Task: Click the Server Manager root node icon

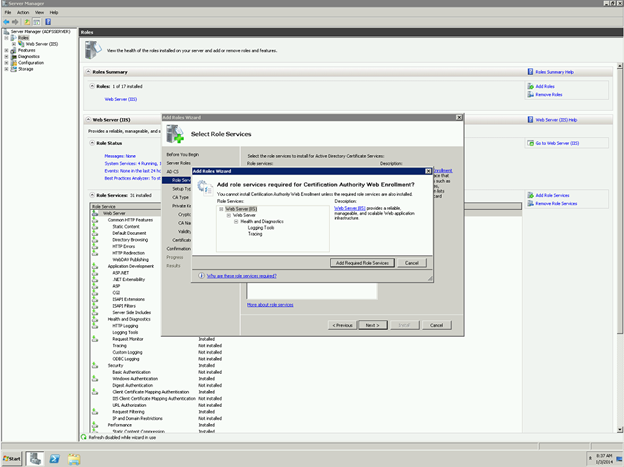Action: pyautogui.click(x=6, y=31)
